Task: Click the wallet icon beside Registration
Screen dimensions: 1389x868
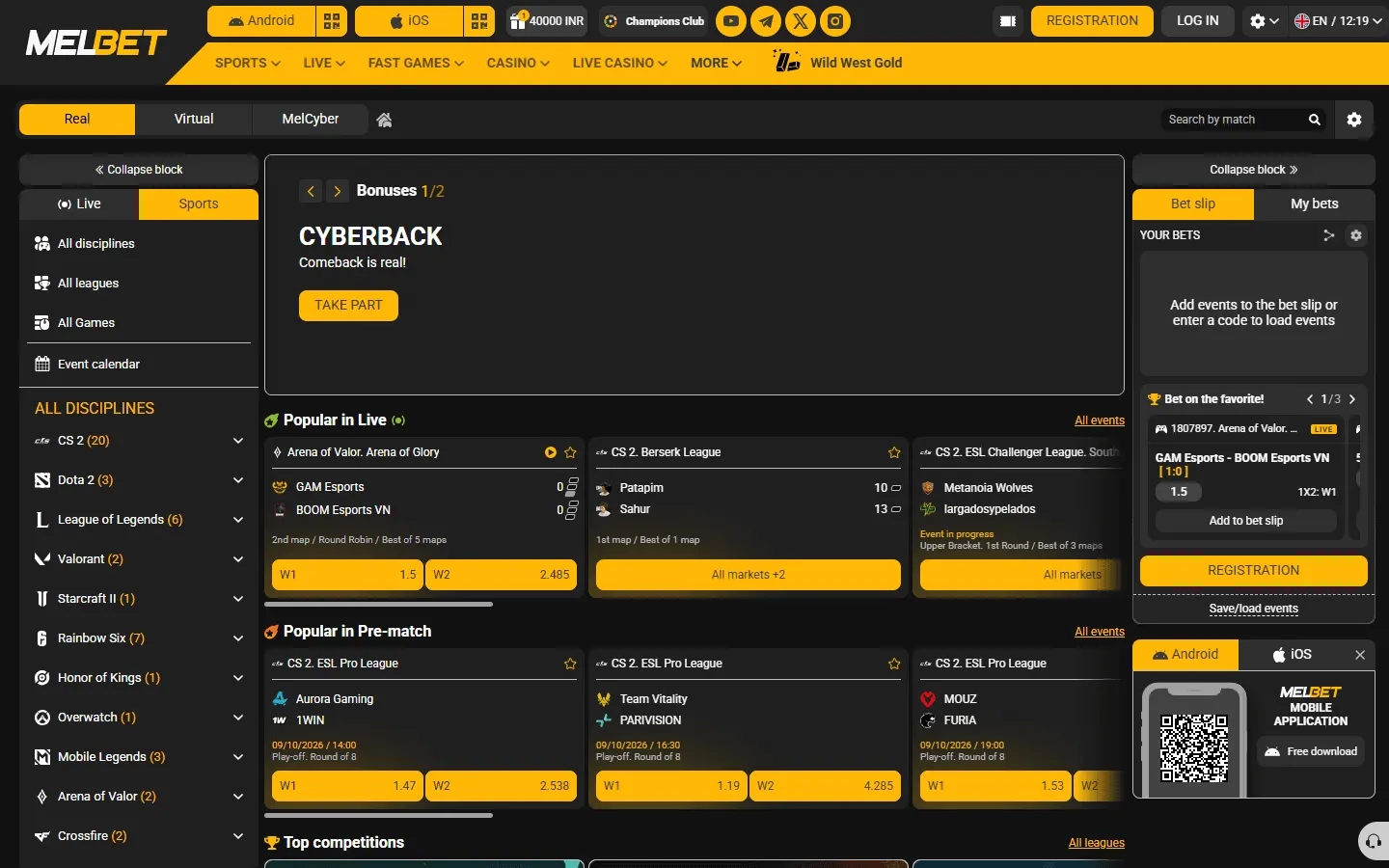Action: (x=1008, y=21)
